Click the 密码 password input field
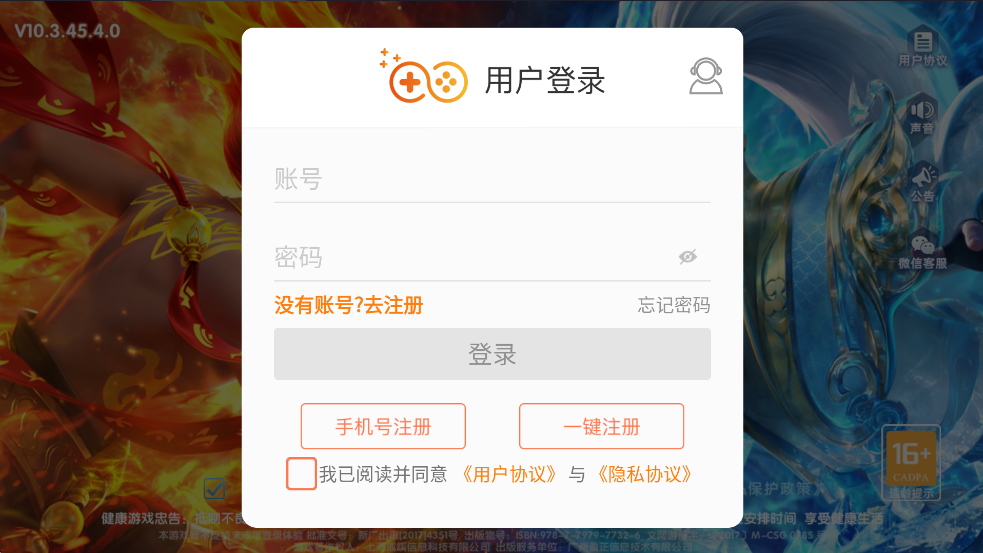 [492, 257]
